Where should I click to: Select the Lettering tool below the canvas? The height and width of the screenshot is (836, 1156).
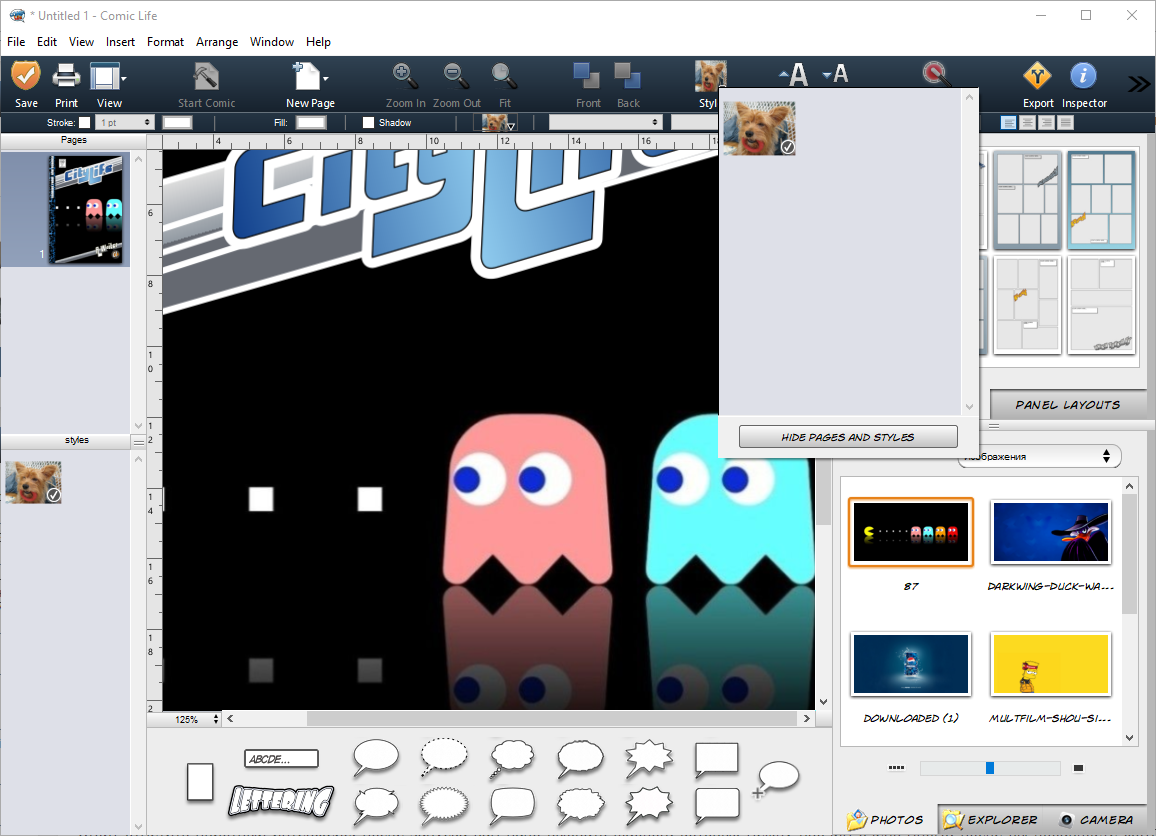(x=281, y=802)
